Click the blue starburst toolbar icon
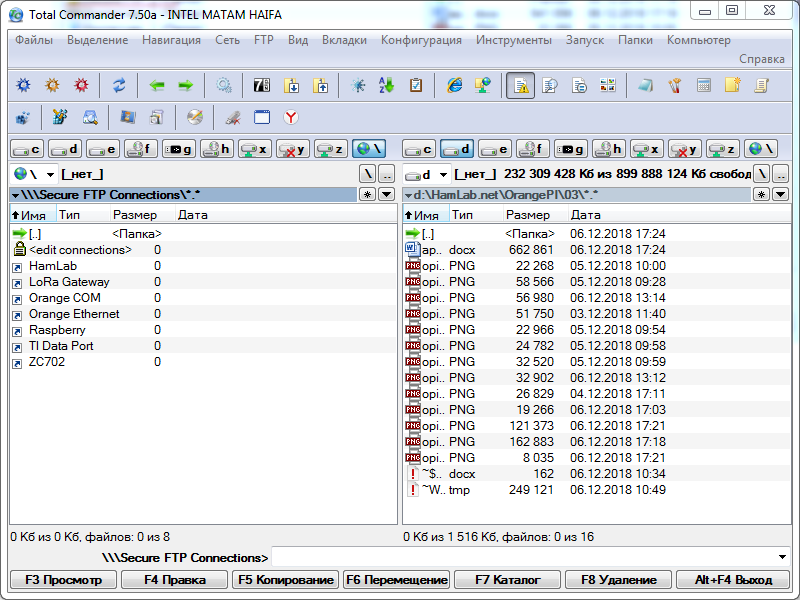 click(x=358, y=85)
